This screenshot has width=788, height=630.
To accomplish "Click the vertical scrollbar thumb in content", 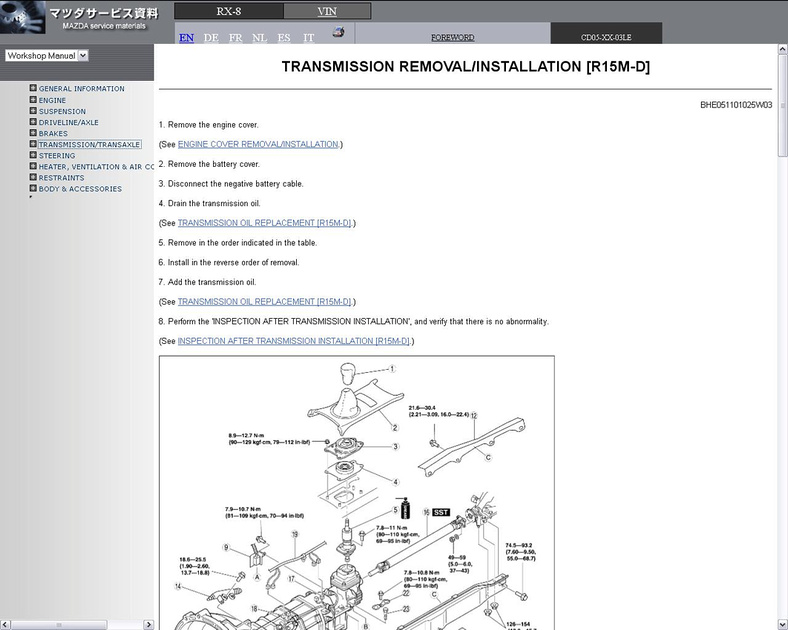I will click(x=782, y=106).
